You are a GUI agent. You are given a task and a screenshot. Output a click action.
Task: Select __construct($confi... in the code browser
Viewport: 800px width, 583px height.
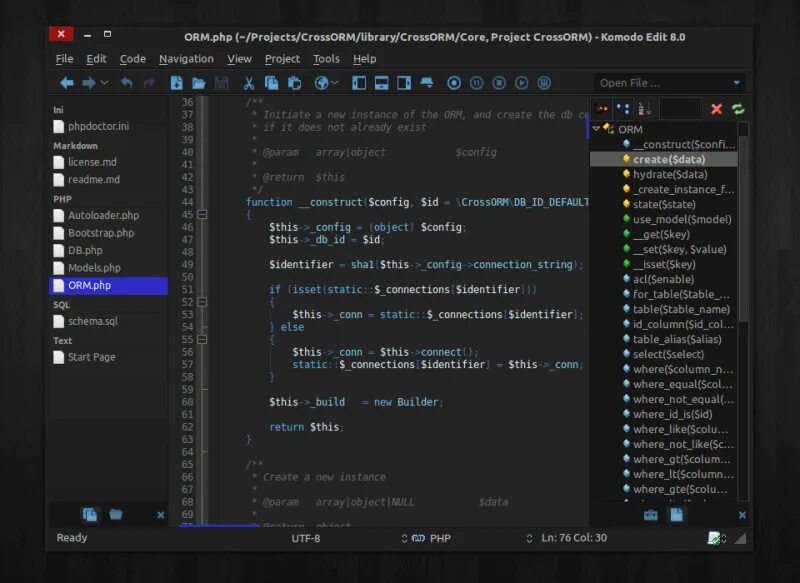point(665,144)
